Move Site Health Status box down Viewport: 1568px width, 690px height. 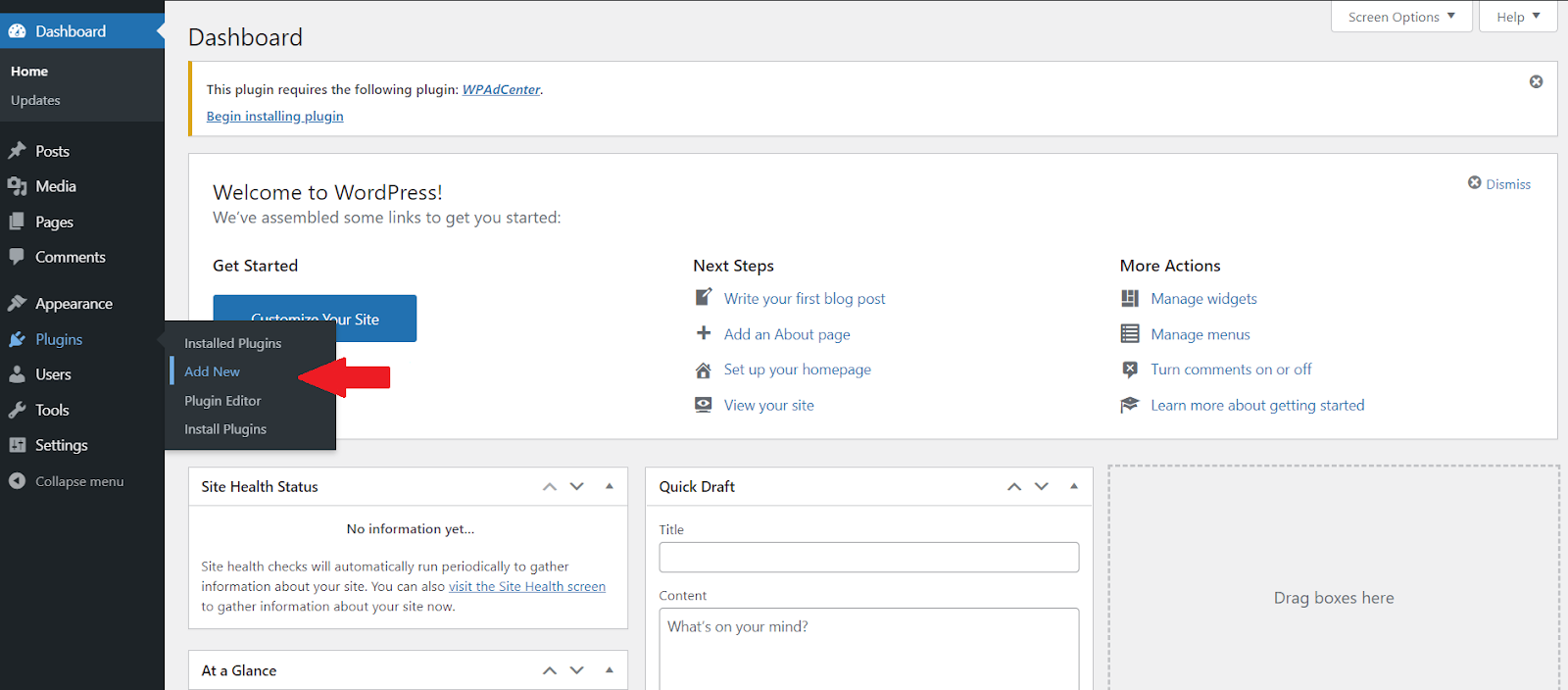tap(577, 486)
